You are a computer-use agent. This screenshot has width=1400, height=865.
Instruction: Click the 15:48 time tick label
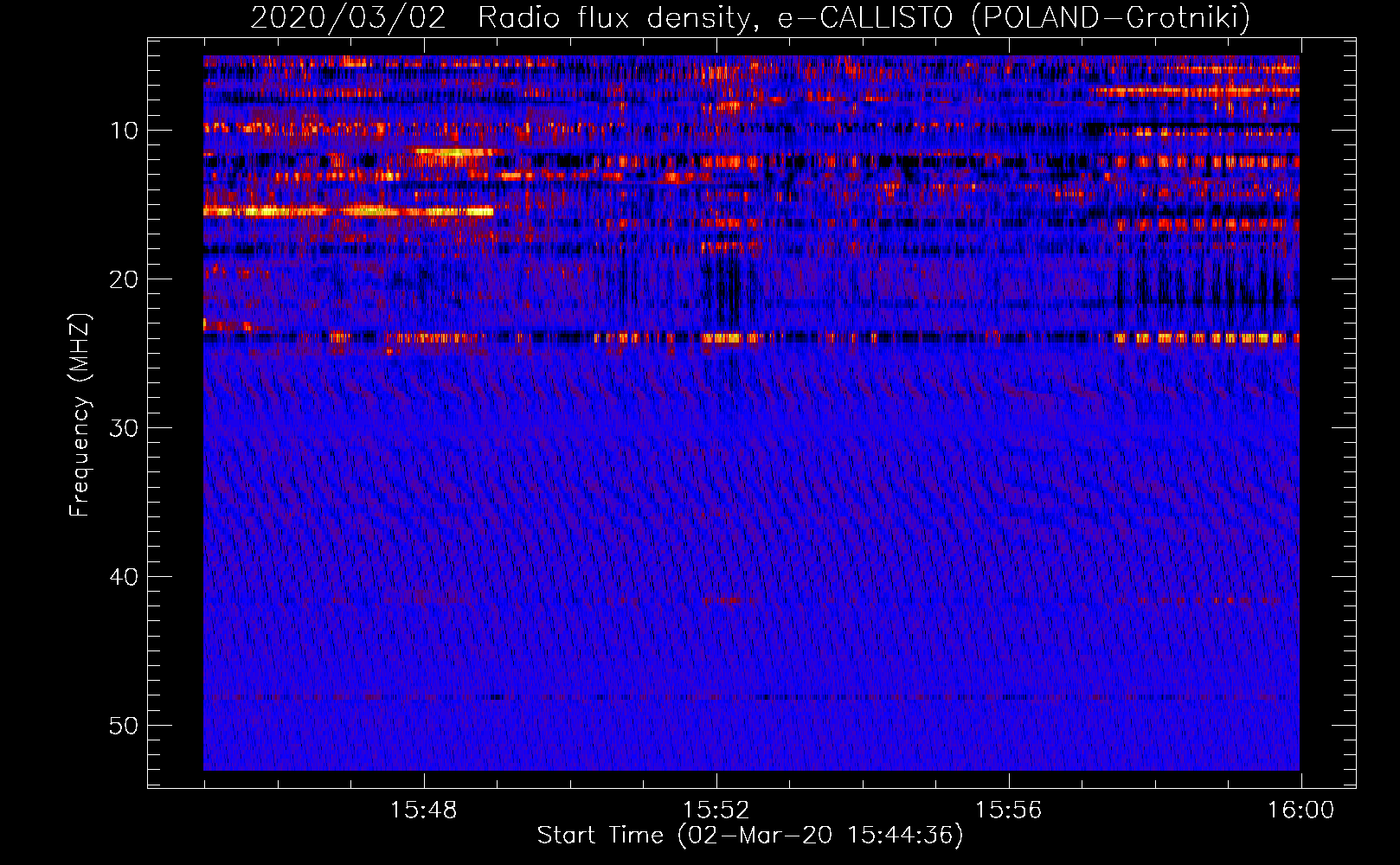point(423,811)
